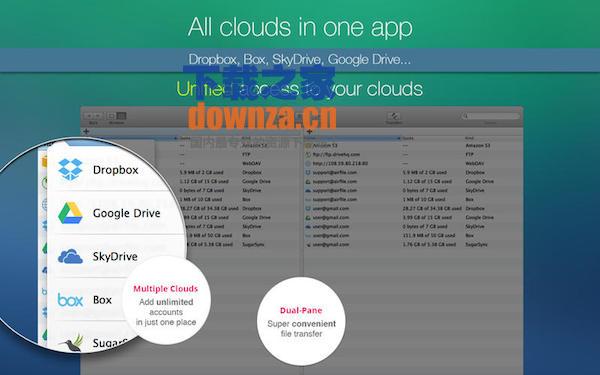Screen dimensions: 600x375
Task: Select the SkyDrive cloud logo
Action: [70, 256]
